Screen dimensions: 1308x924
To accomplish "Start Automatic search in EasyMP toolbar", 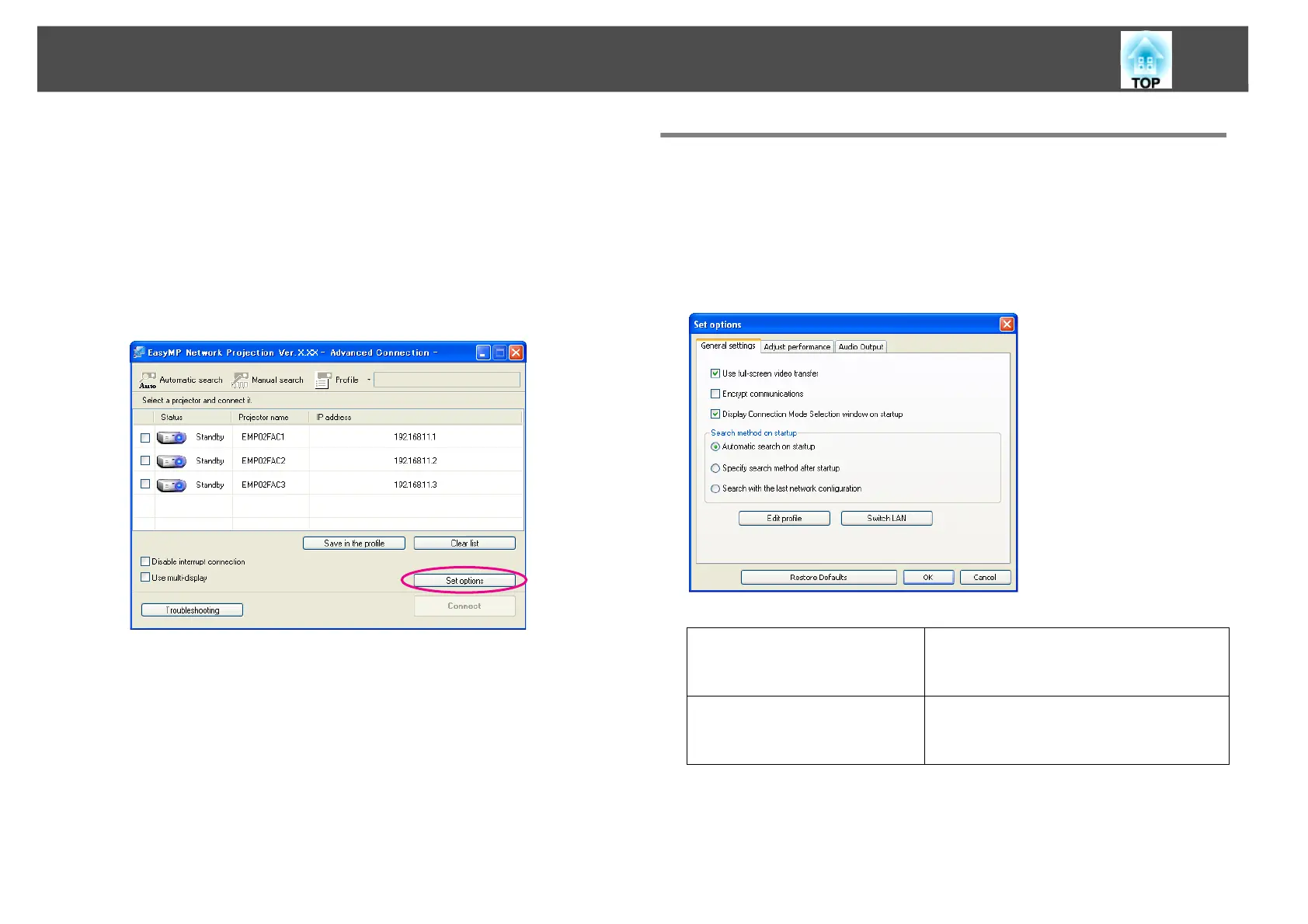I will click(181, 380).
